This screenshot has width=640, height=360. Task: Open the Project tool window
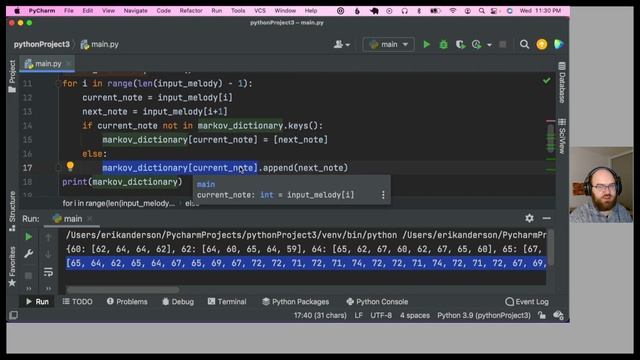(12, 76)
